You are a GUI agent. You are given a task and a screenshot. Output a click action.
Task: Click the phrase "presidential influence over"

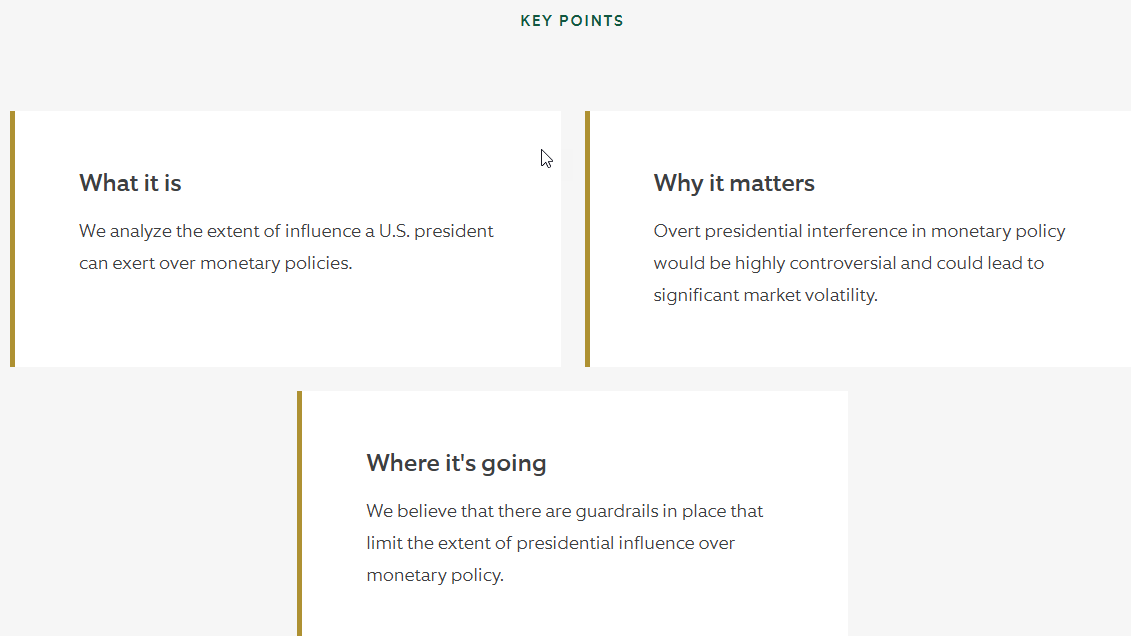[x=625, y=543]
